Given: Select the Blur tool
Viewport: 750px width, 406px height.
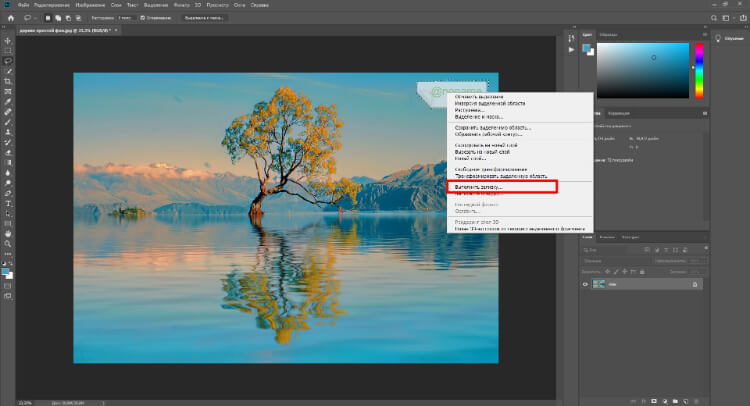Looking at the screenshot, I should click(8, 173).
